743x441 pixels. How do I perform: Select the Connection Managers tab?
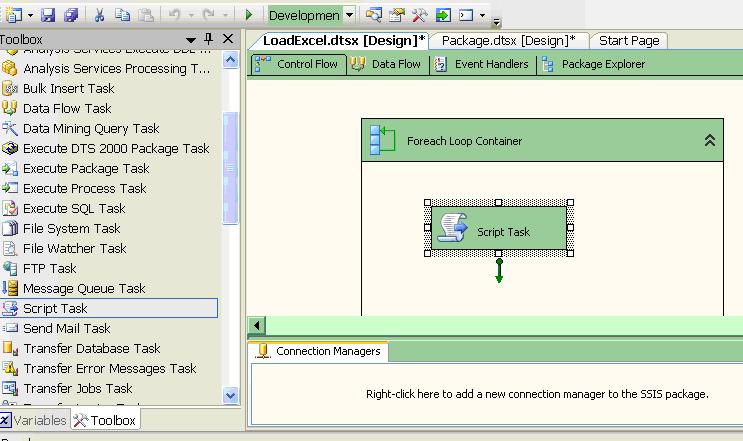[x=319, y=351]
